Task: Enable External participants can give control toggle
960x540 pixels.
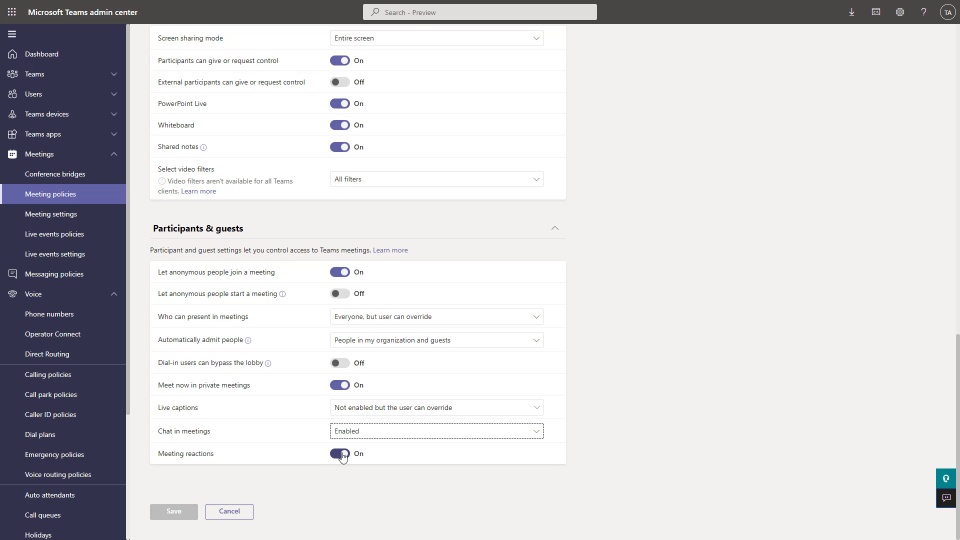Action: 340,82
